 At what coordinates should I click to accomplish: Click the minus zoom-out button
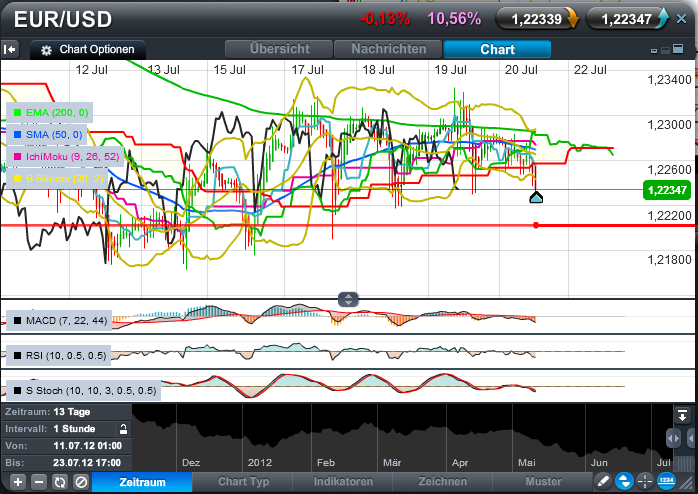[x=39, y=482]
